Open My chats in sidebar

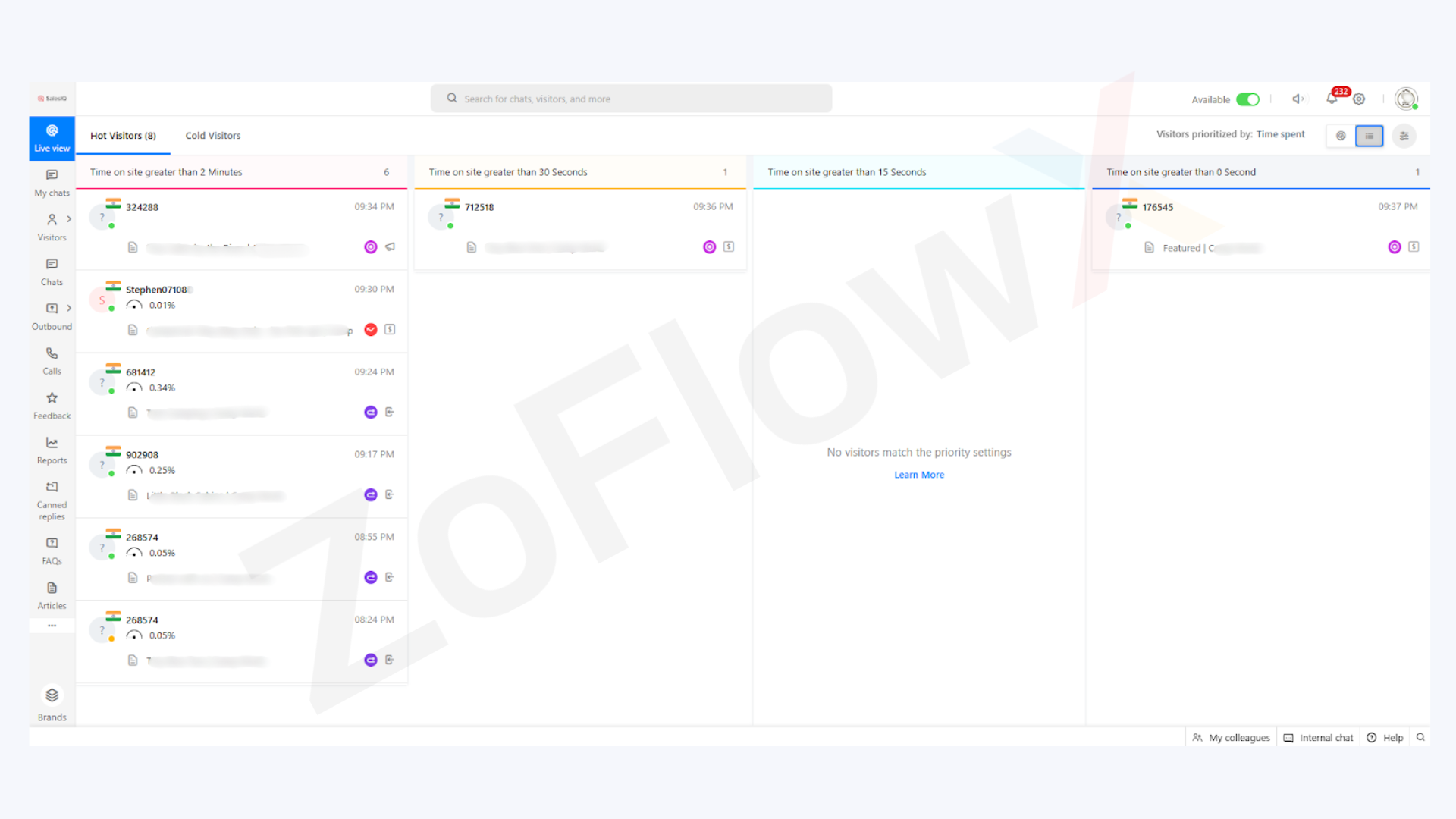52,182
